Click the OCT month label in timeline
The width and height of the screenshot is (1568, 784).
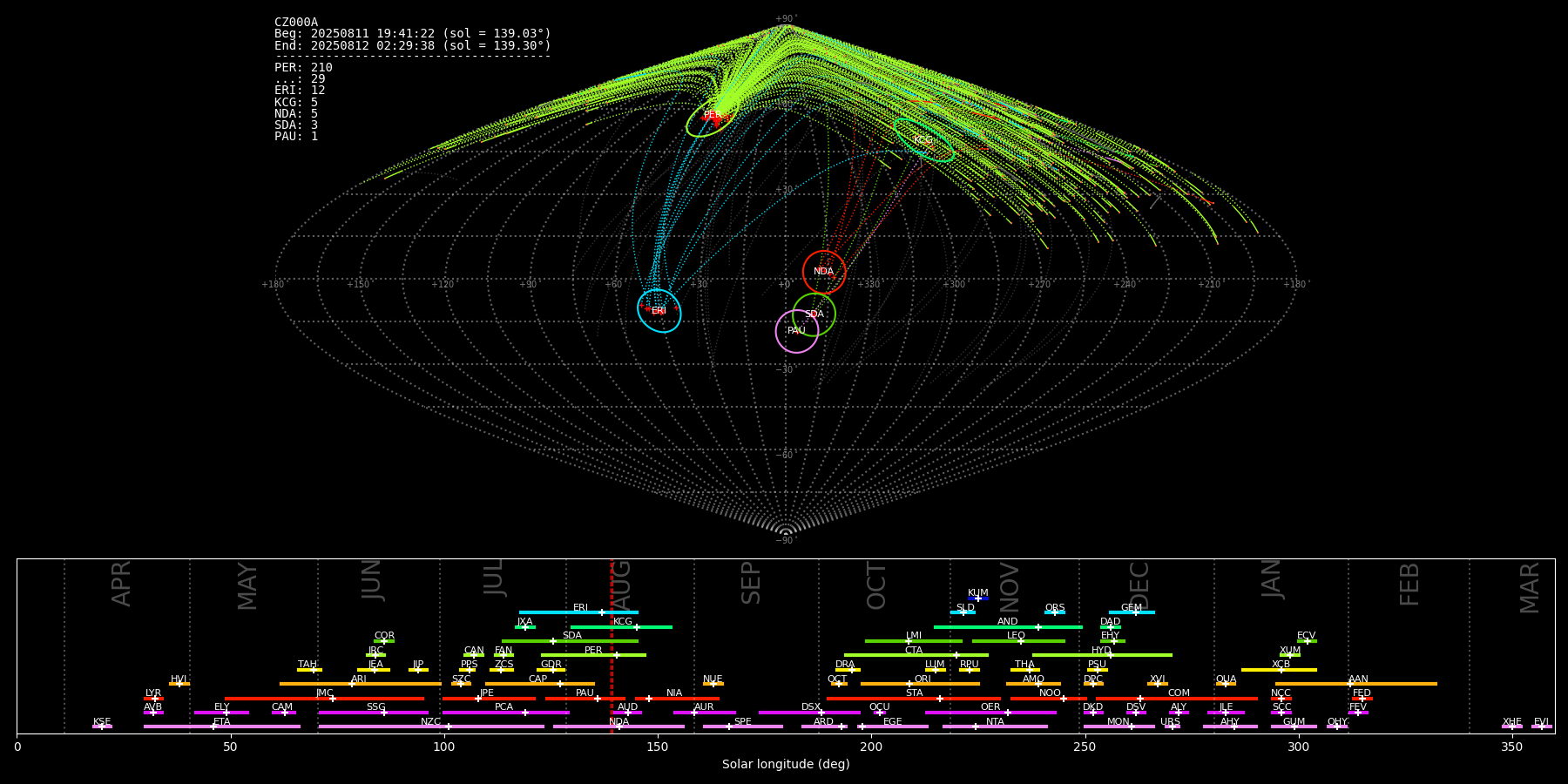[x=876, y=586]
